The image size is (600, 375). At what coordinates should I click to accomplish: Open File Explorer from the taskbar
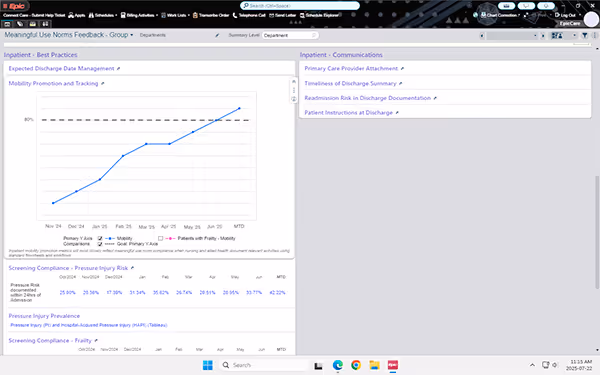(x=374, y=365)
